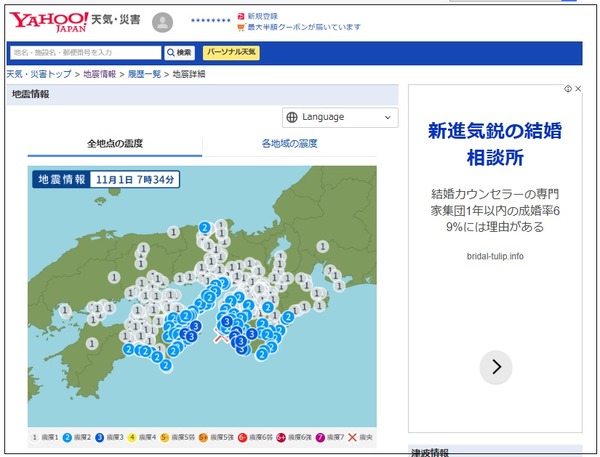Click the ad next arrow button

click(496, 367)
